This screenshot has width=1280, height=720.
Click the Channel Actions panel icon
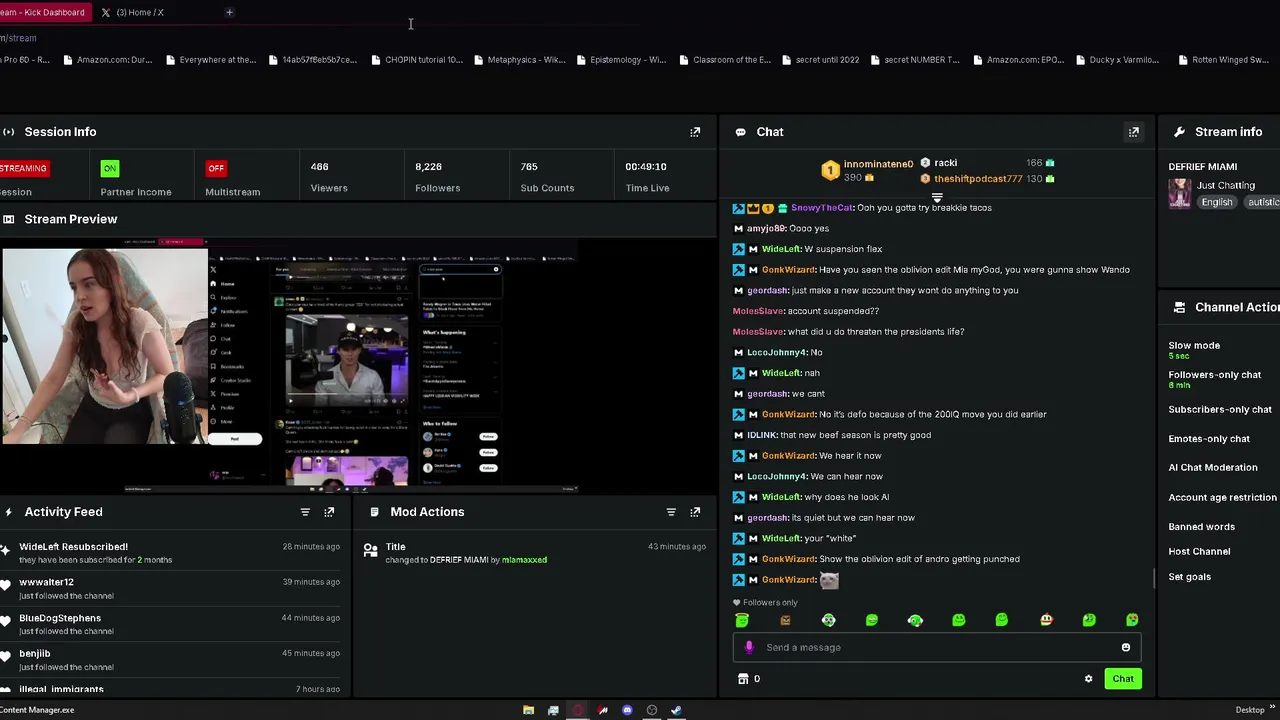click(x=1179, y=307)
